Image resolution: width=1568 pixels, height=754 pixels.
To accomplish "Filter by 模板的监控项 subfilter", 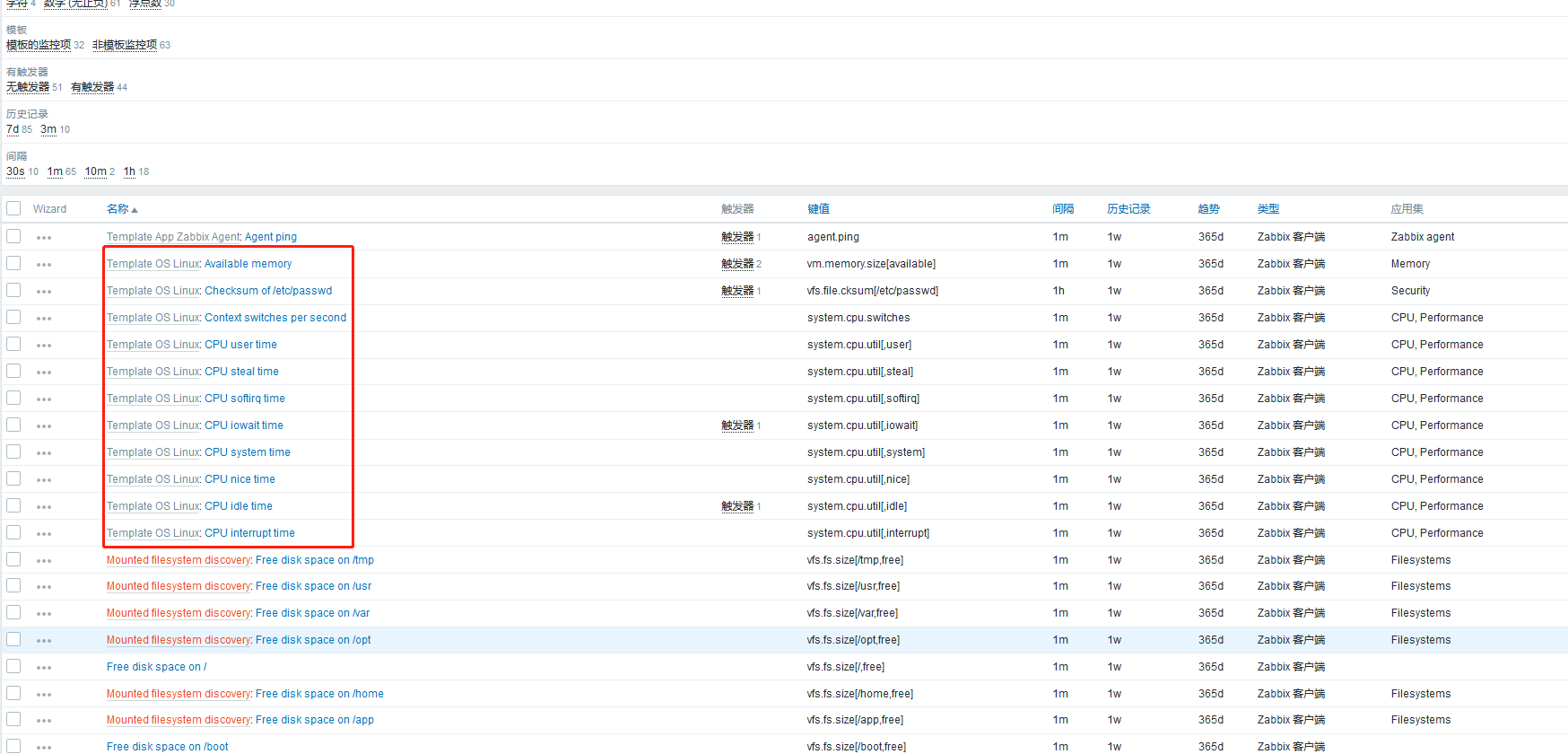I will click(39, 45).
